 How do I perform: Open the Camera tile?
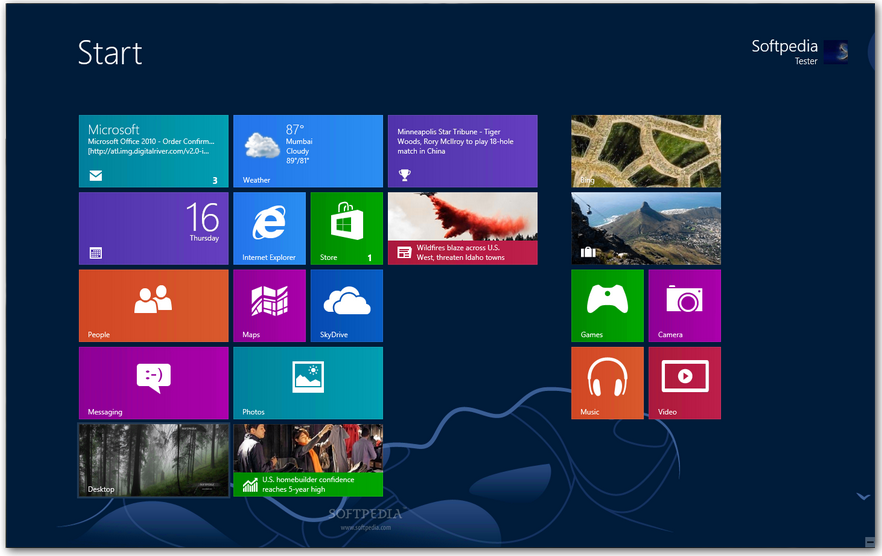(685, 306)
